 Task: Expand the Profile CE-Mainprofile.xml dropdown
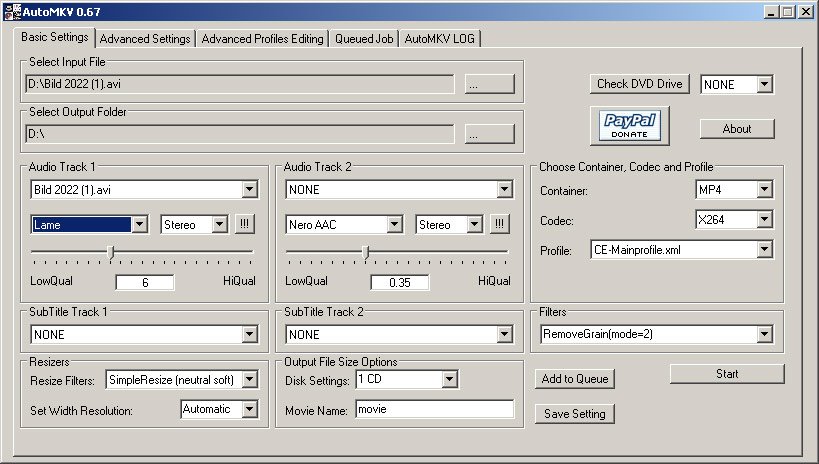click(x=764, y=250)
